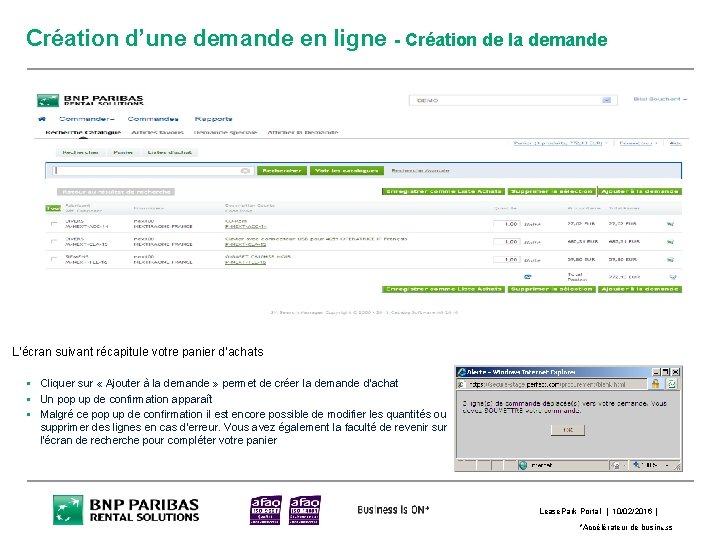Click the Voir les catalogues button
Viewport: 720px width, 540px height.
(347, 171)
